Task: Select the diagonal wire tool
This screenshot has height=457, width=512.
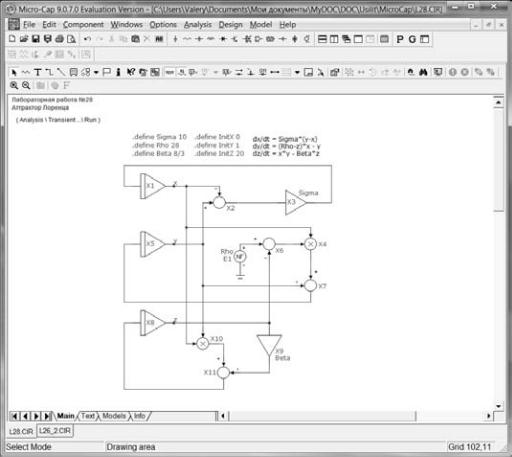Action: [x=61, y=72]
